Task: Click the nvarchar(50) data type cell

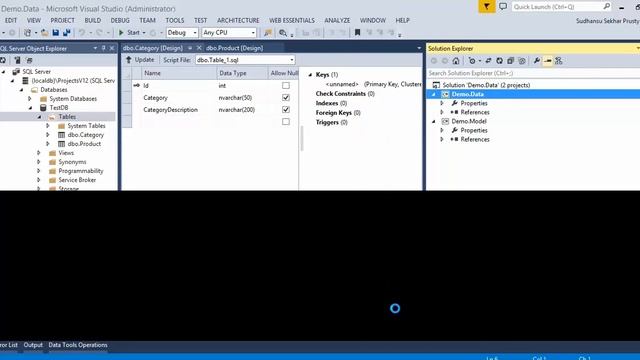Action: pyautogui.click(x=242, y=98)
